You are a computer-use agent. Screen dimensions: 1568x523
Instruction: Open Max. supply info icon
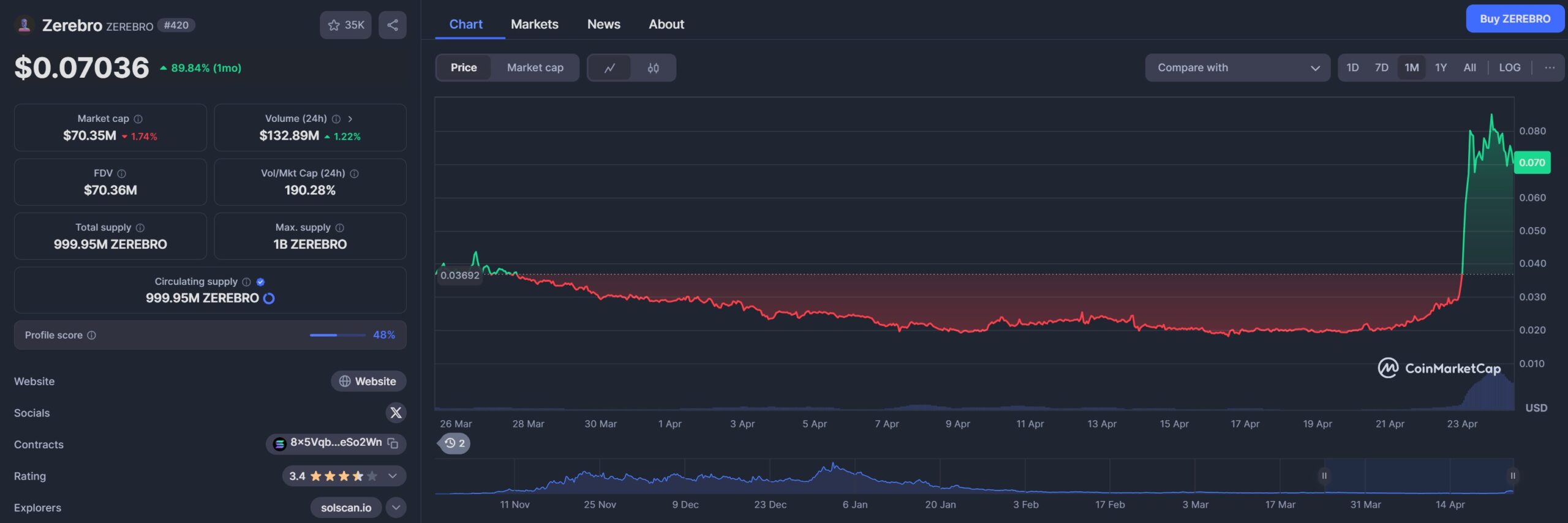340,228
